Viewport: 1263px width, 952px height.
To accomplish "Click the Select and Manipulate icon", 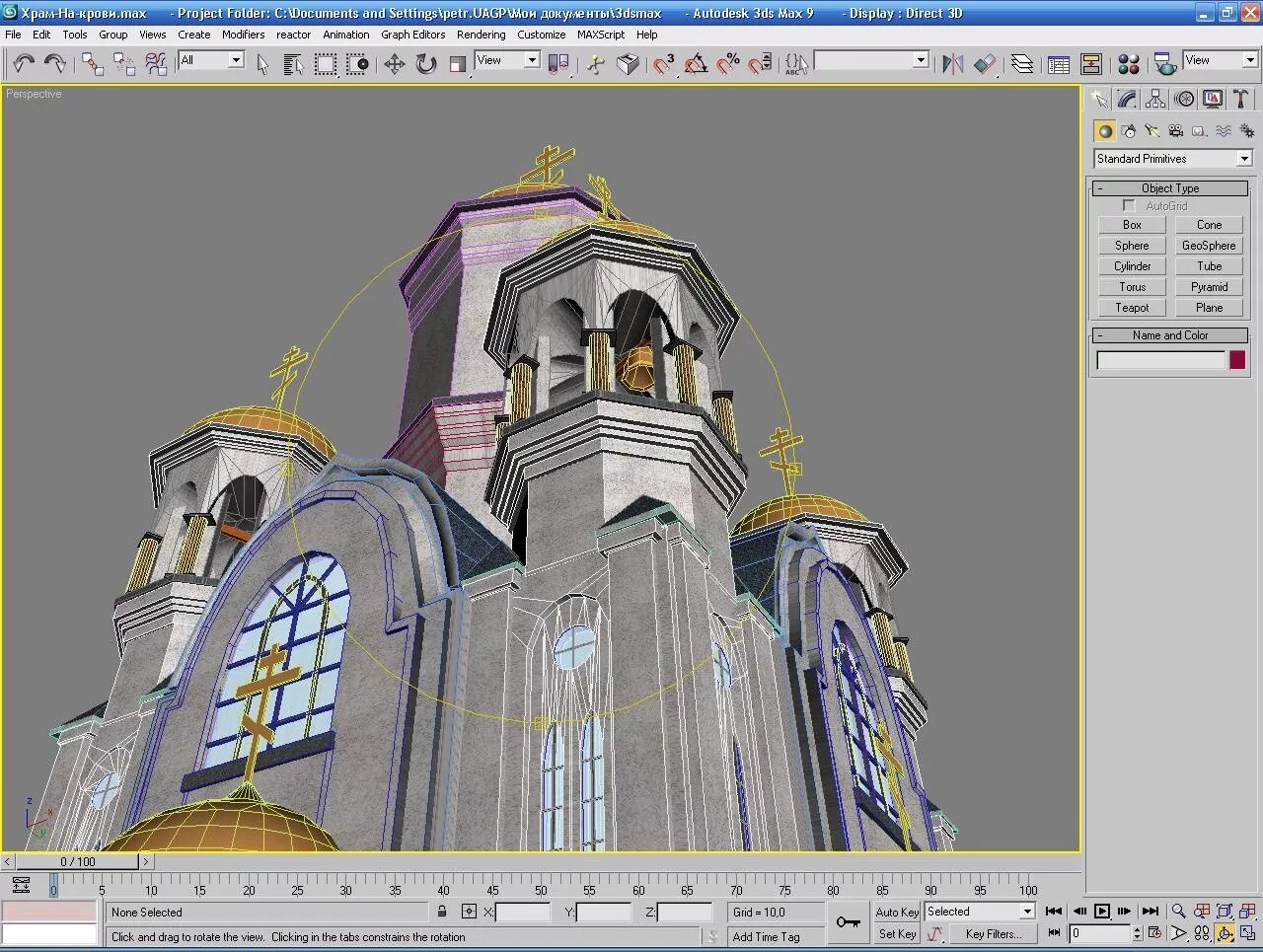I will pyautogui.click(x=596, y=64).
